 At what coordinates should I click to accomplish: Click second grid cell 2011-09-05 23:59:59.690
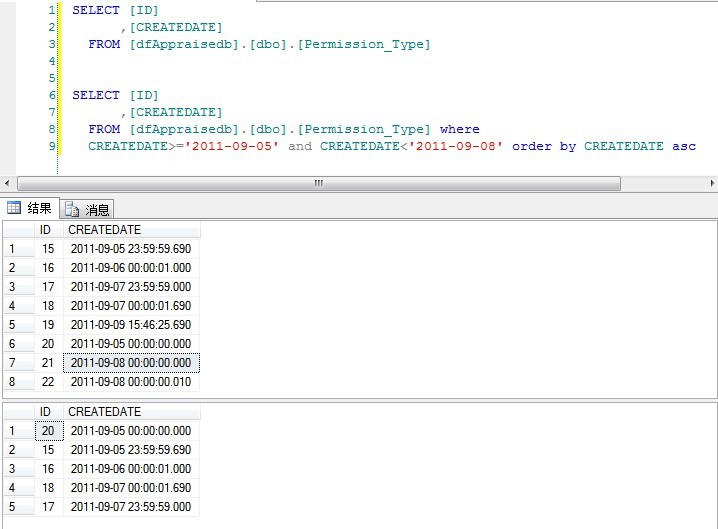(131, 450)
